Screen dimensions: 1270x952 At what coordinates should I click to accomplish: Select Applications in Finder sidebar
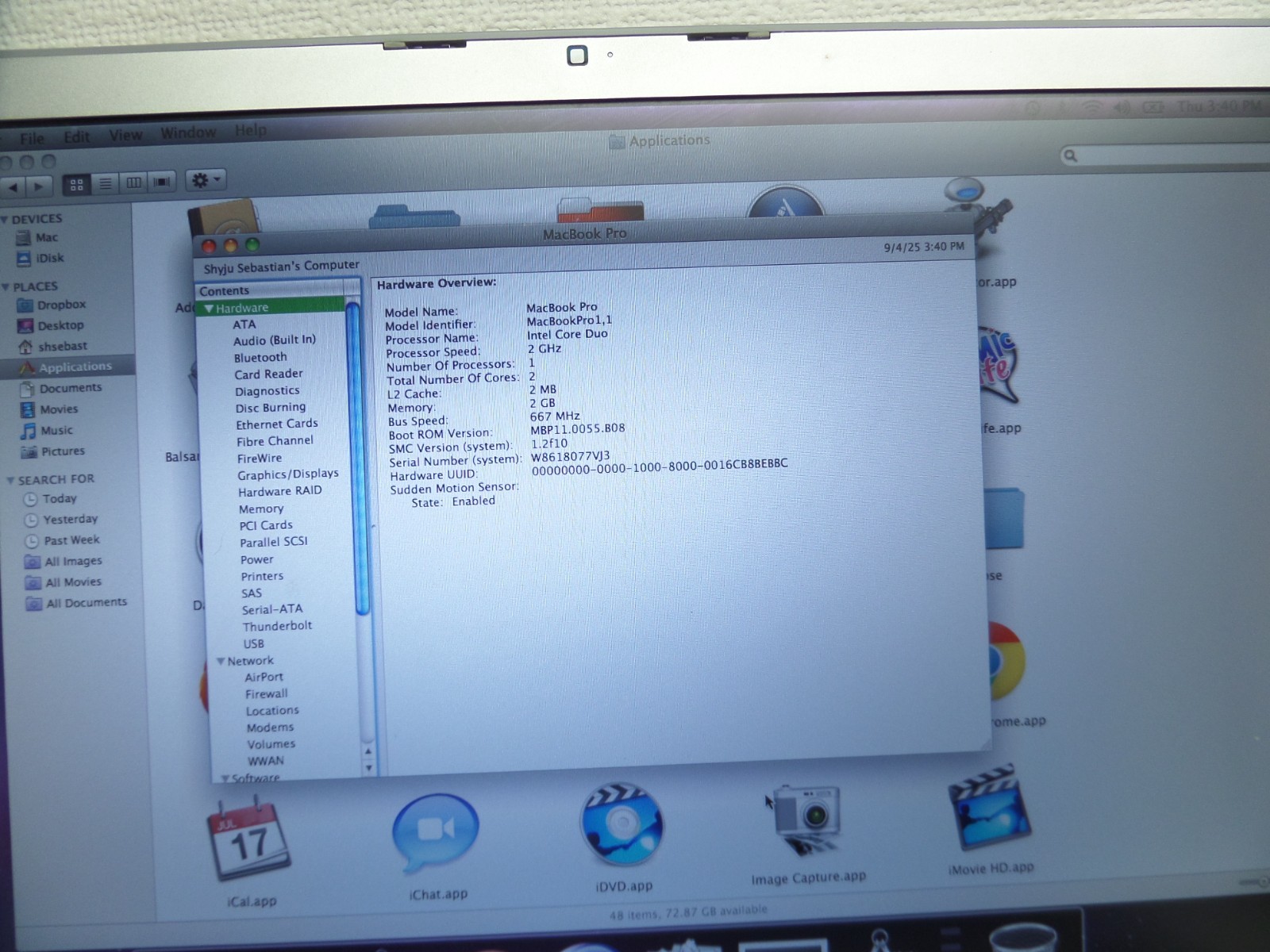click(x=66, y=367)
